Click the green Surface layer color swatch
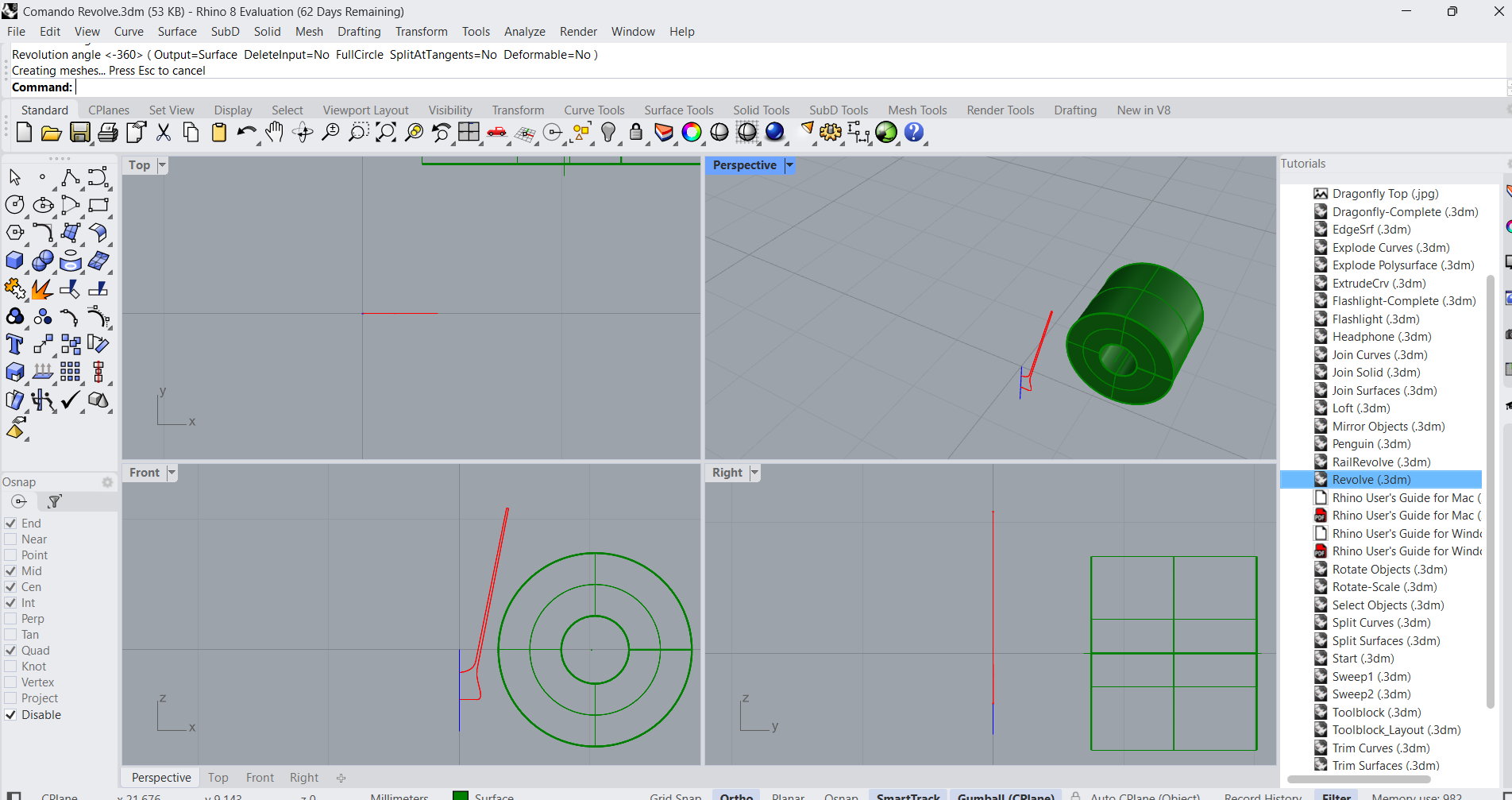The width and height of the screenshot is (1512, 800). pos(461,795)
